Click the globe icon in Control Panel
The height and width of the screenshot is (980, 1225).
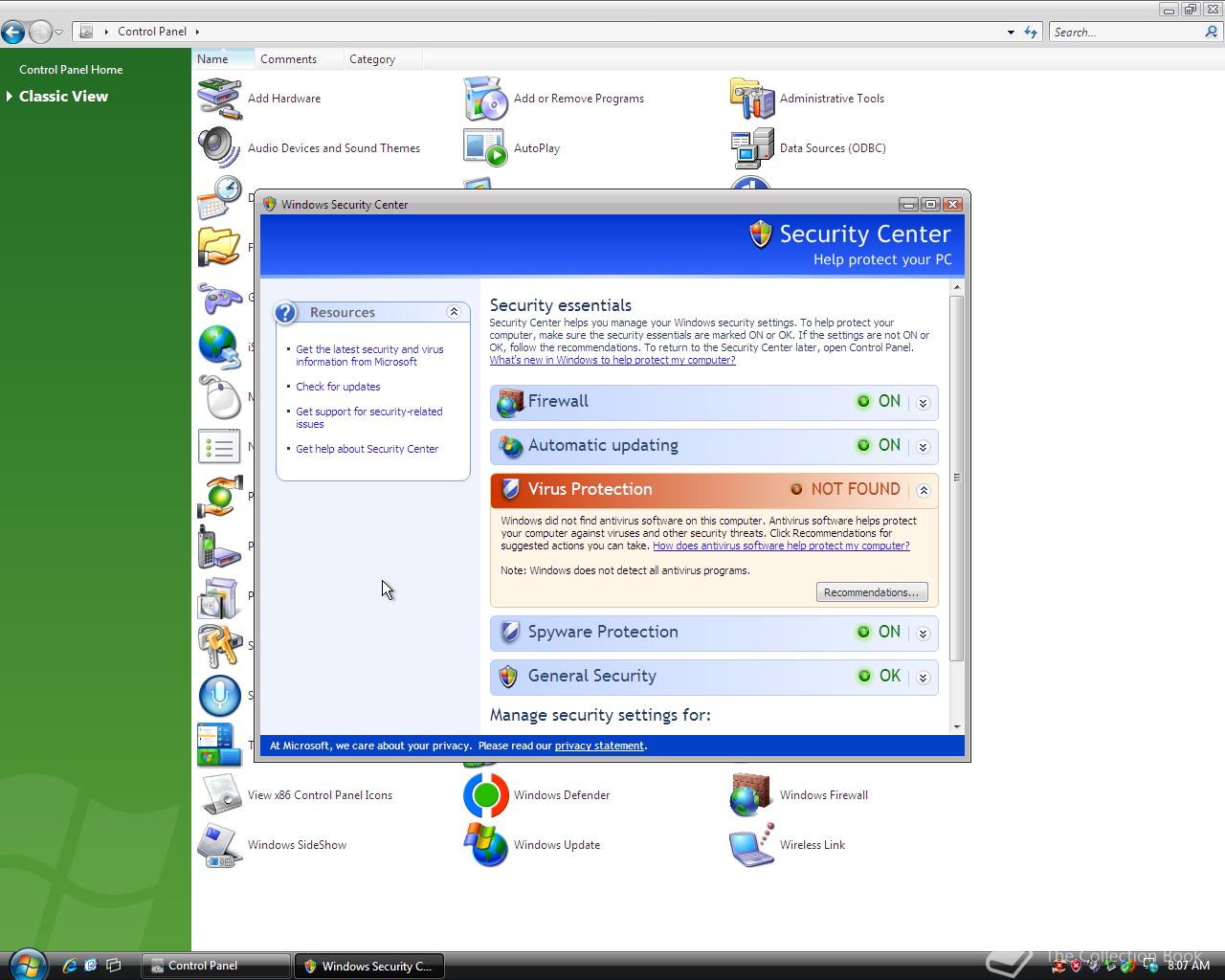pyautogui.click(x=219, y=347)
